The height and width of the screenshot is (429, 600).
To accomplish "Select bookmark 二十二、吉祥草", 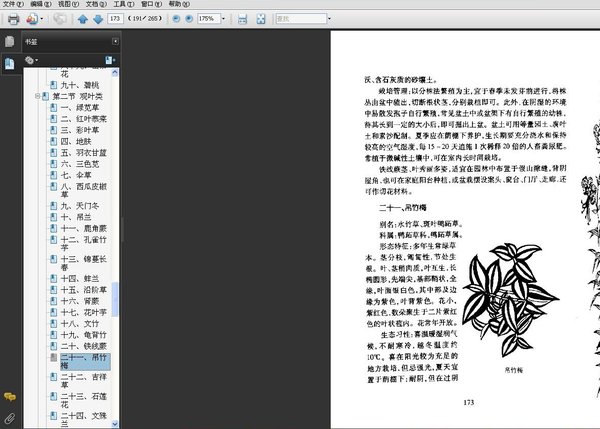I will (83, 381).
